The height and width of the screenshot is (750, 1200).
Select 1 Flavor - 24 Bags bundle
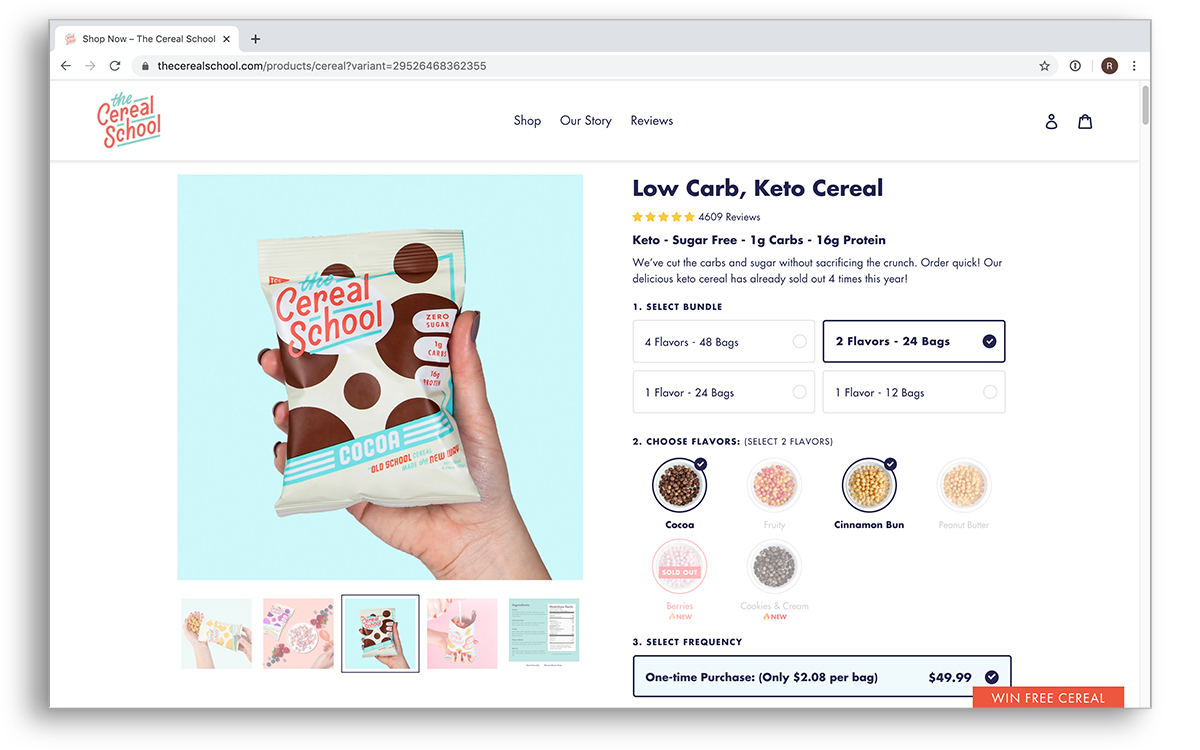724,392
